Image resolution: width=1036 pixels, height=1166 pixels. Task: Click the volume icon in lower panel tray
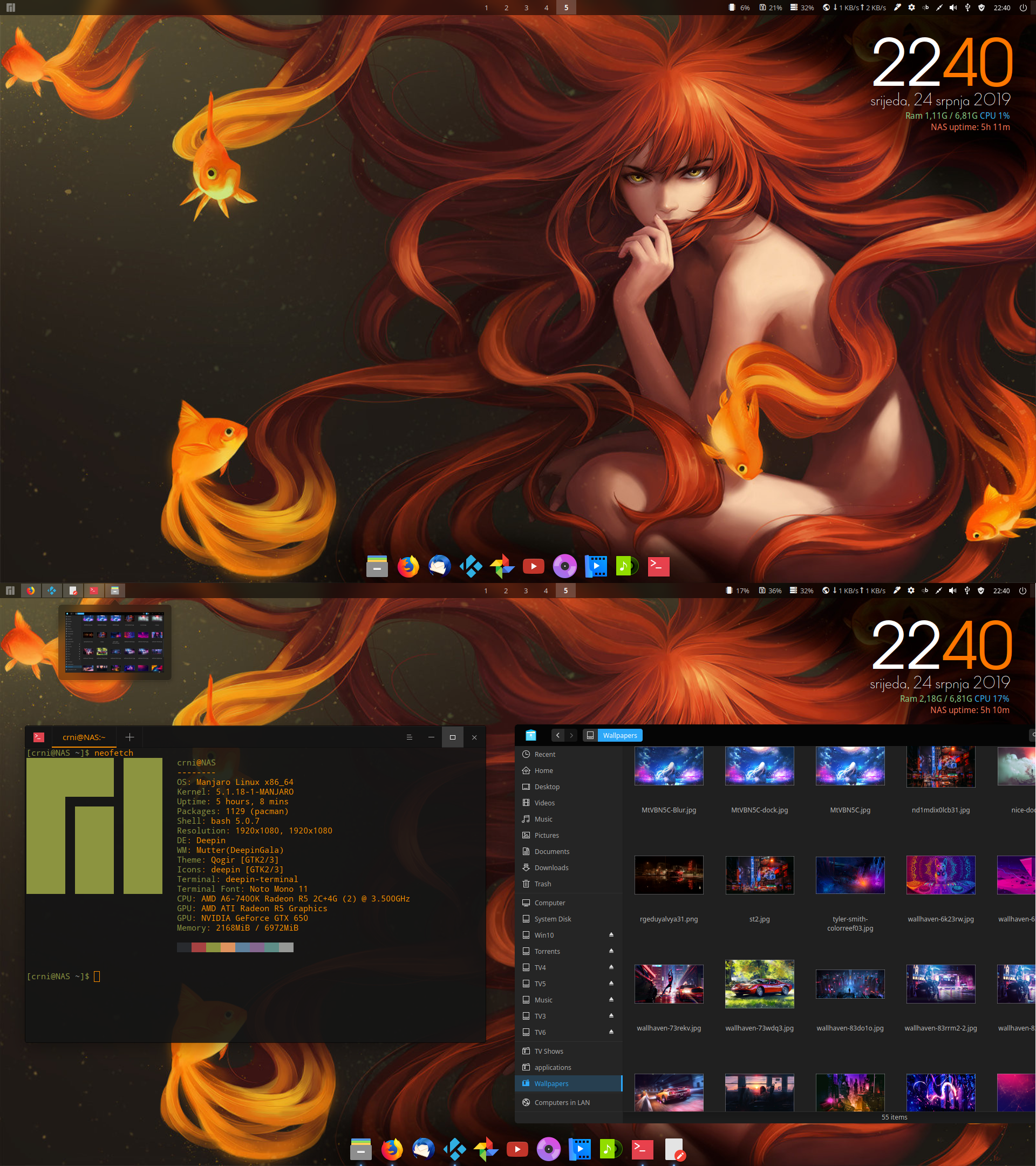pyautogui.click(x=953, y=591)
